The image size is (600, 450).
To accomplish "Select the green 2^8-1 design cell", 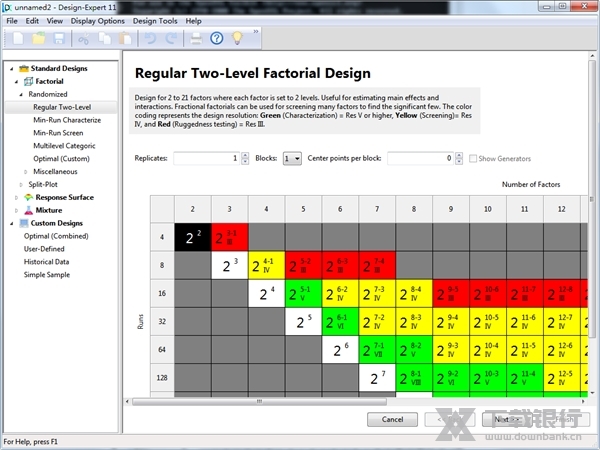I will [414, 378].
